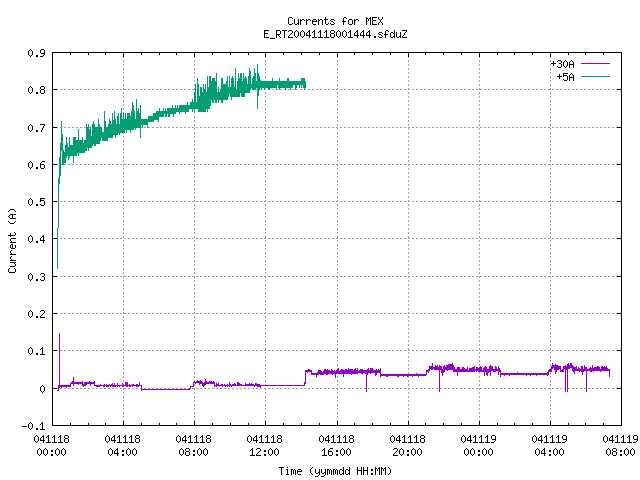The height and width of the screenshot is (480, 640).
Task: Click the 0.4 y-axis tick label
Action: coord(36,239)
